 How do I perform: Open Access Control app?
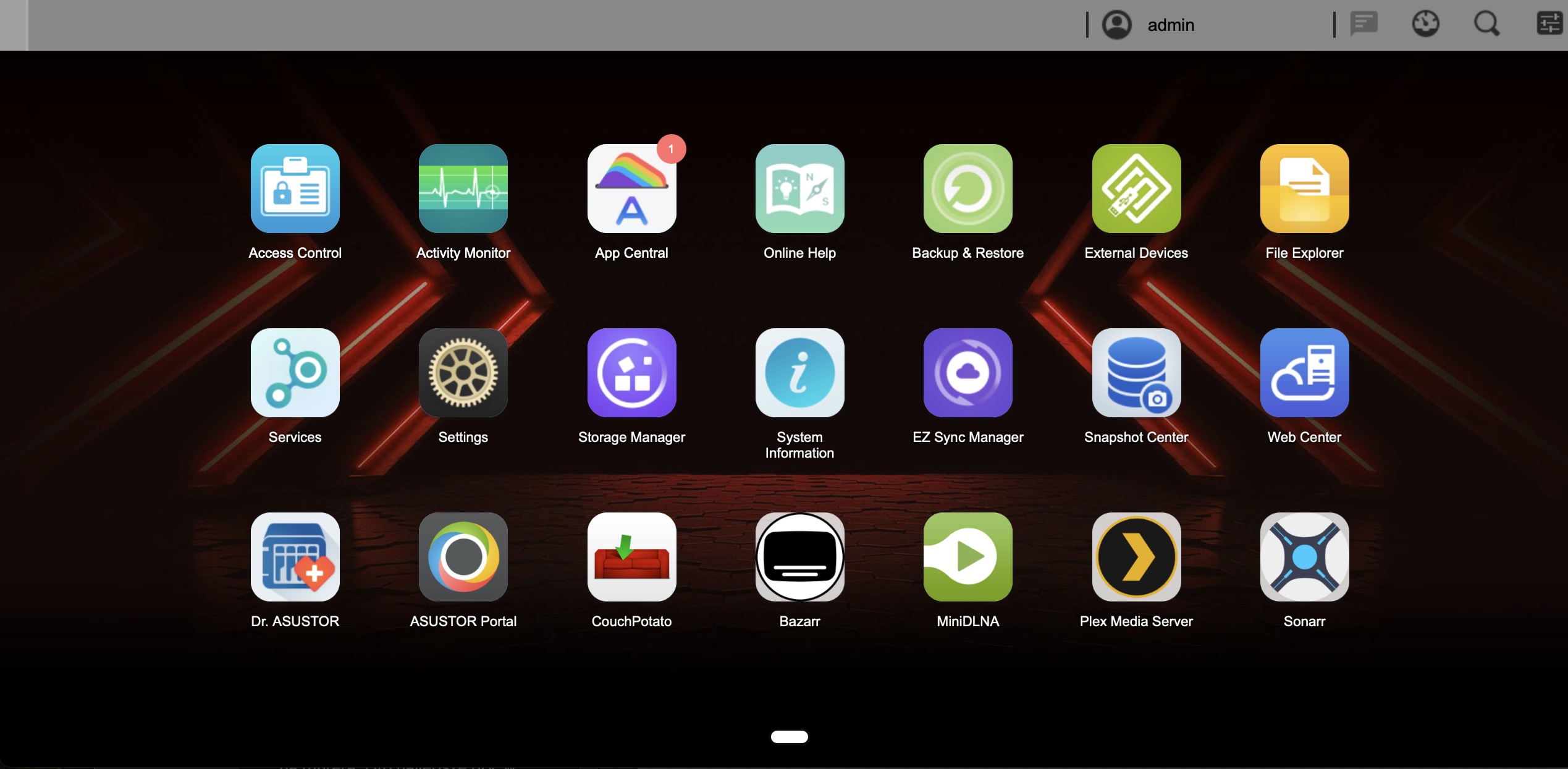295,189
